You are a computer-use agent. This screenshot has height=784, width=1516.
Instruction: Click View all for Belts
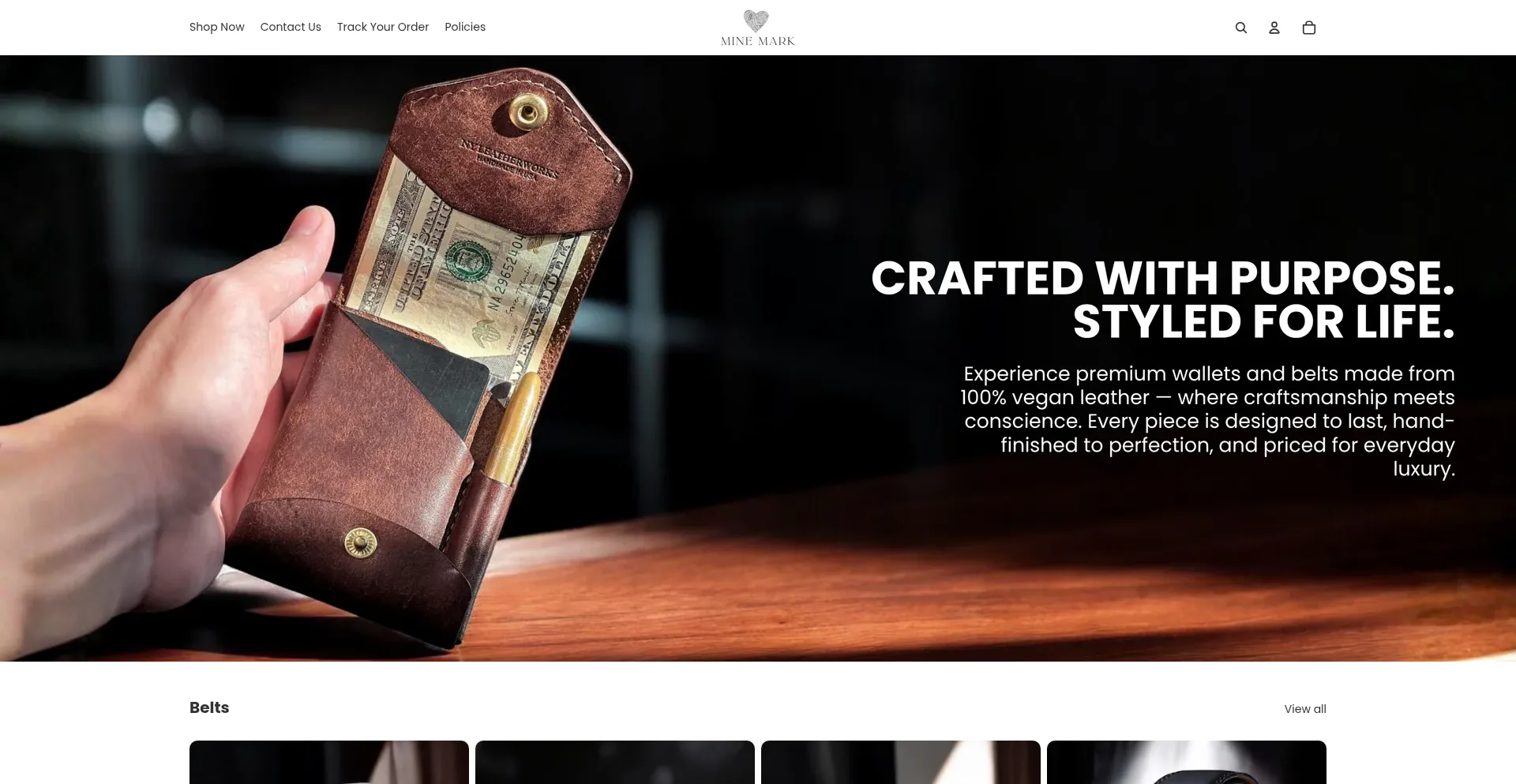(1305, 709)
